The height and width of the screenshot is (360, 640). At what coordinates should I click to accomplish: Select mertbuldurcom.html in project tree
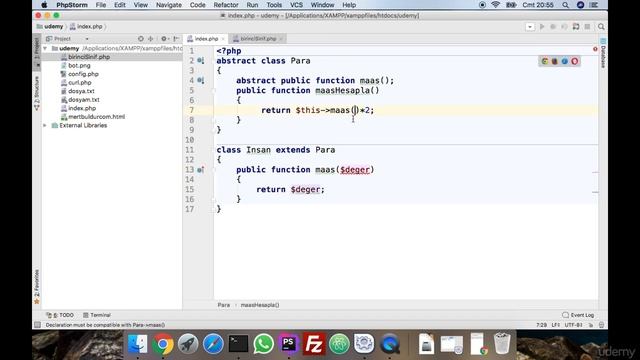tap(96, 117)
